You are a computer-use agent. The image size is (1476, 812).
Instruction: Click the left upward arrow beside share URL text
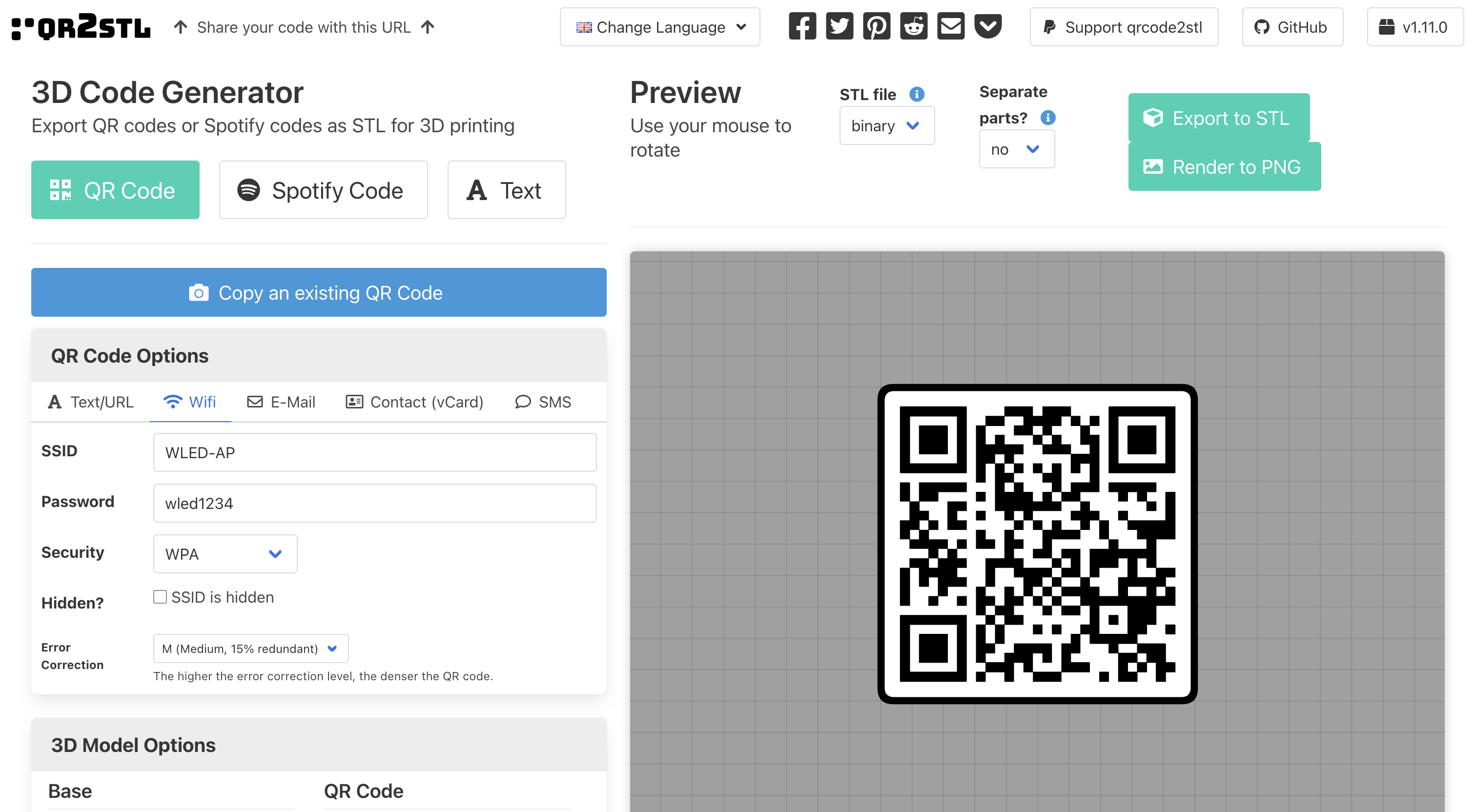coord(181,27)
